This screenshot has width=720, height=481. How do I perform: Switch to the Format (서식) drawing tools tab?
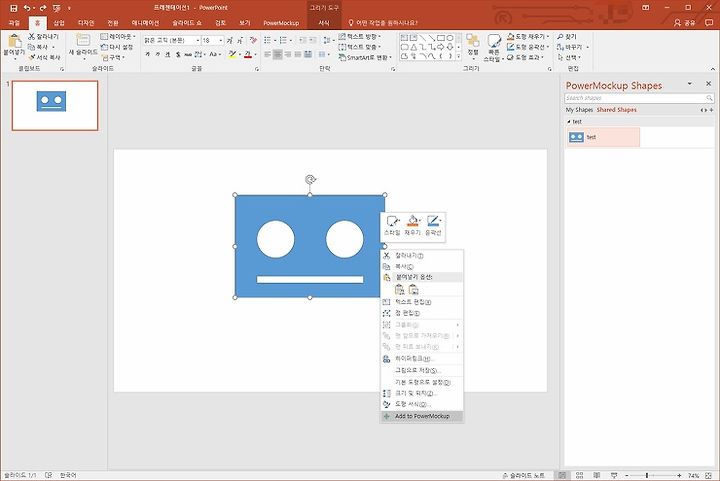[x=324, y=22]
